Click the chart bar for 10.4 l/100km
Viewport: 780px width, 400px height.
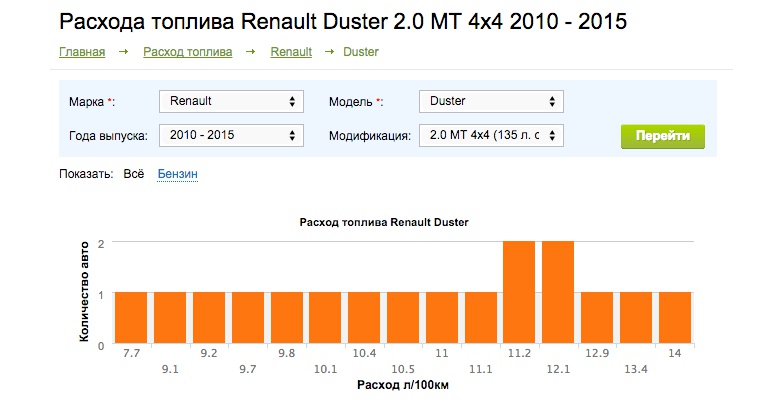tap(364, 318)
